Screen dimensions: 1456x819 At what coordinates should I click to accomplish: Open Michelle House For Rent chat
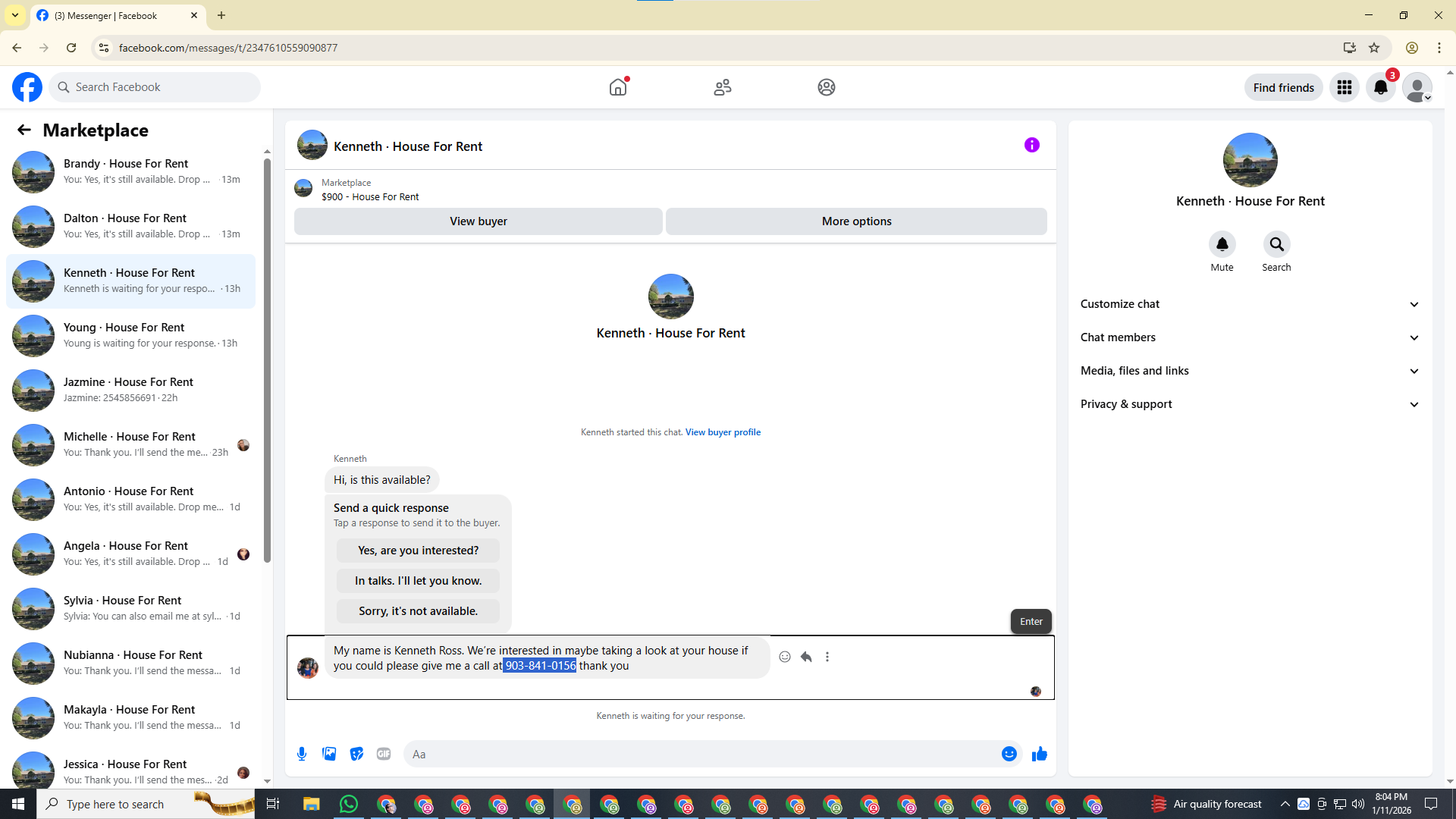click(130, 444)
